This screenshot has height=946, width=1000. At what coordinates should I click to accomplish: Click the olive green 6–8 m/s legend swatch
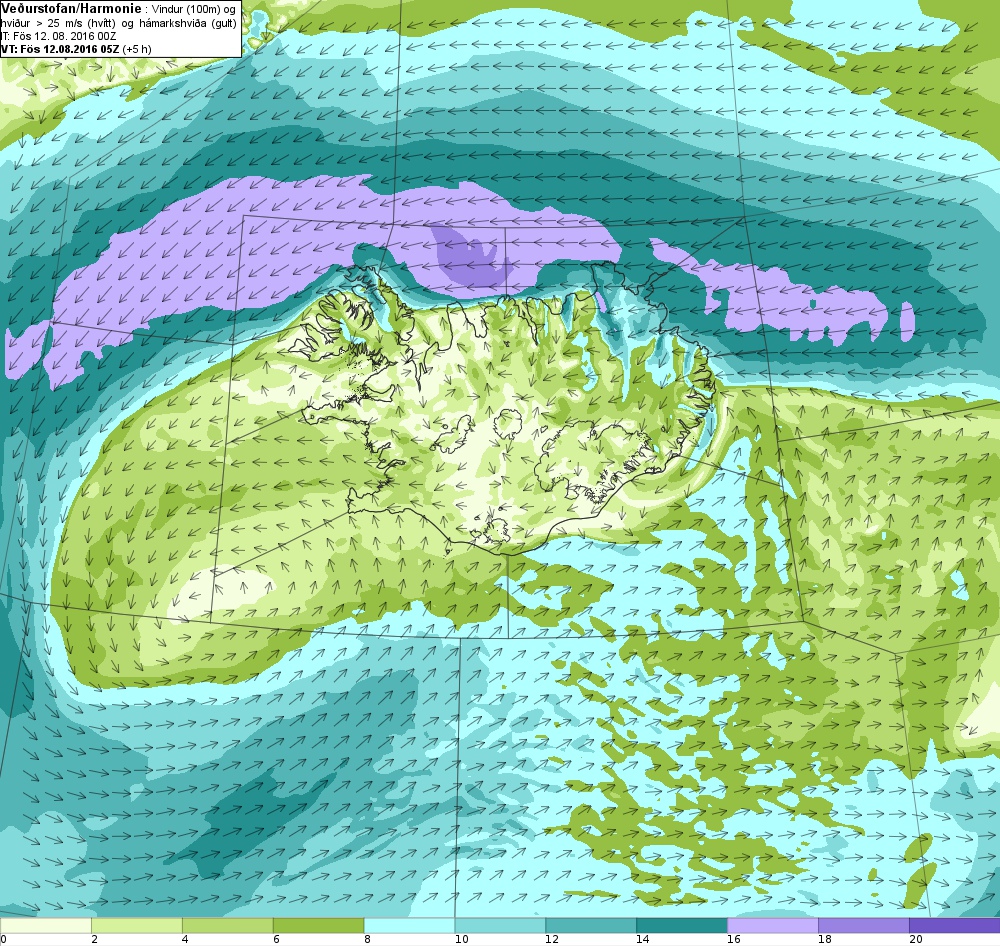(318, 924)
